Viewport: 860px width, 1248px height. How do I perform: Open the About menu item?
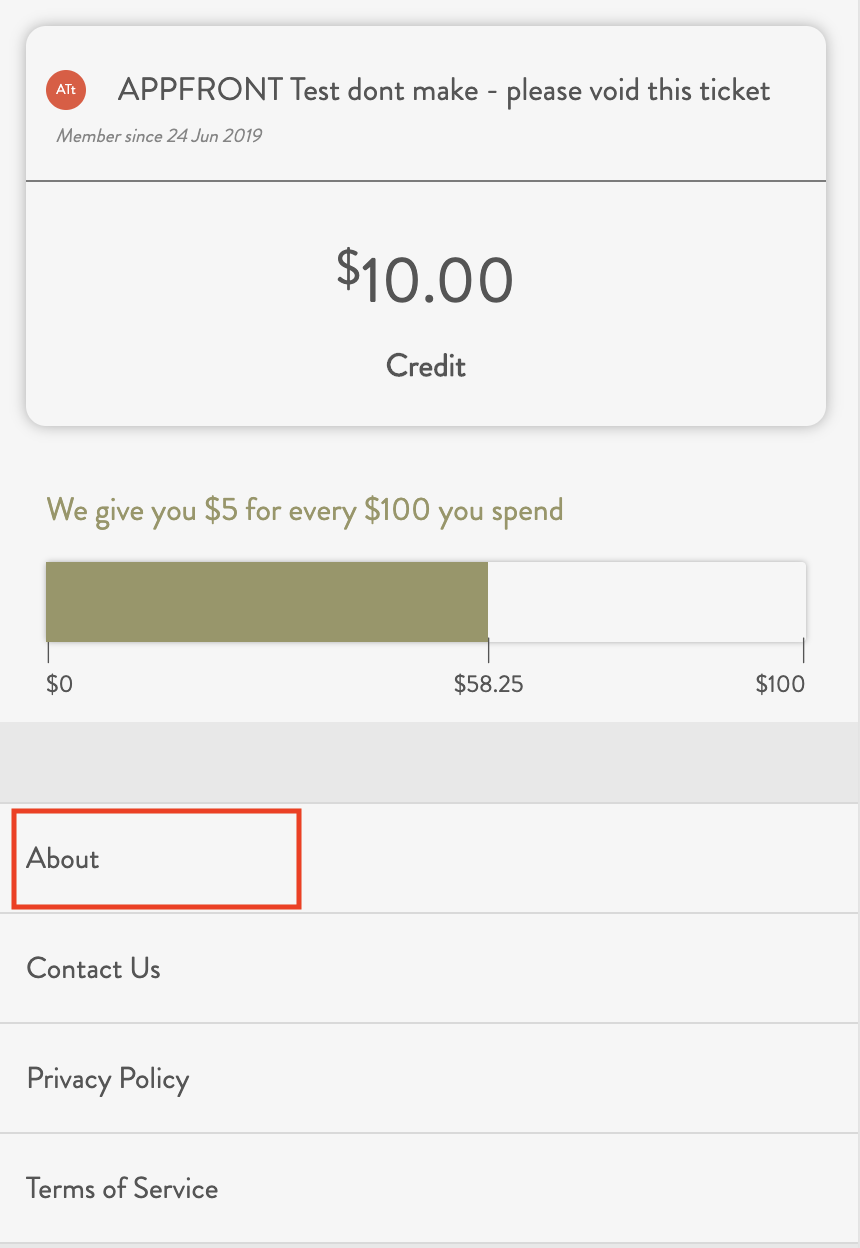(x=430, y=858)
